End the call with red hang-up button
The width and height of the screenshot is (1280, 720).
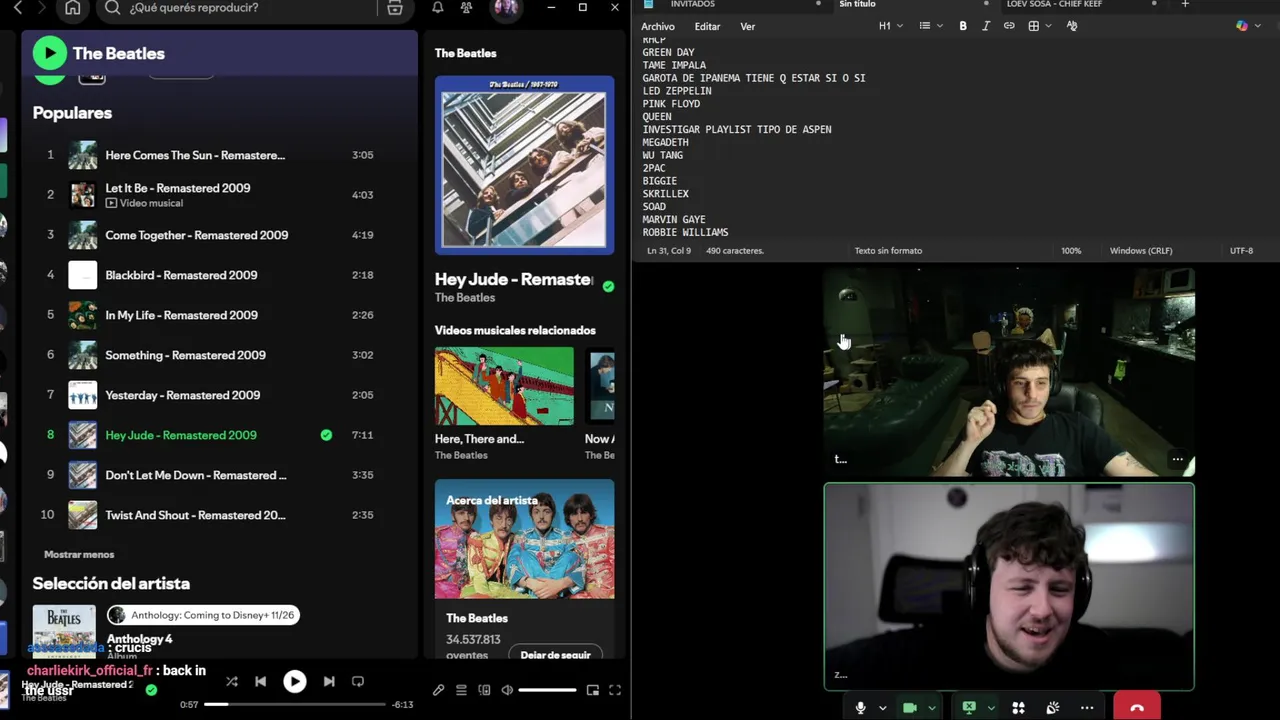click(x=1137, y=706)
